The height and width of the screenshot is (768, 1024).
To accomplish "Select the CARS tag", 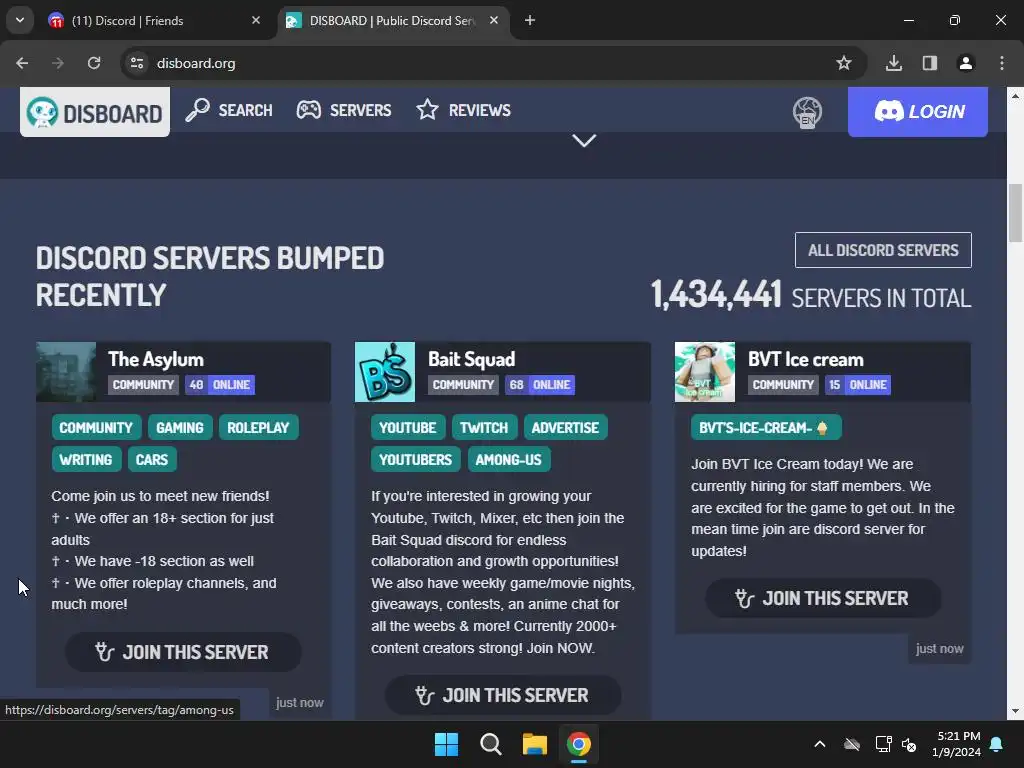I will (152, 460).
